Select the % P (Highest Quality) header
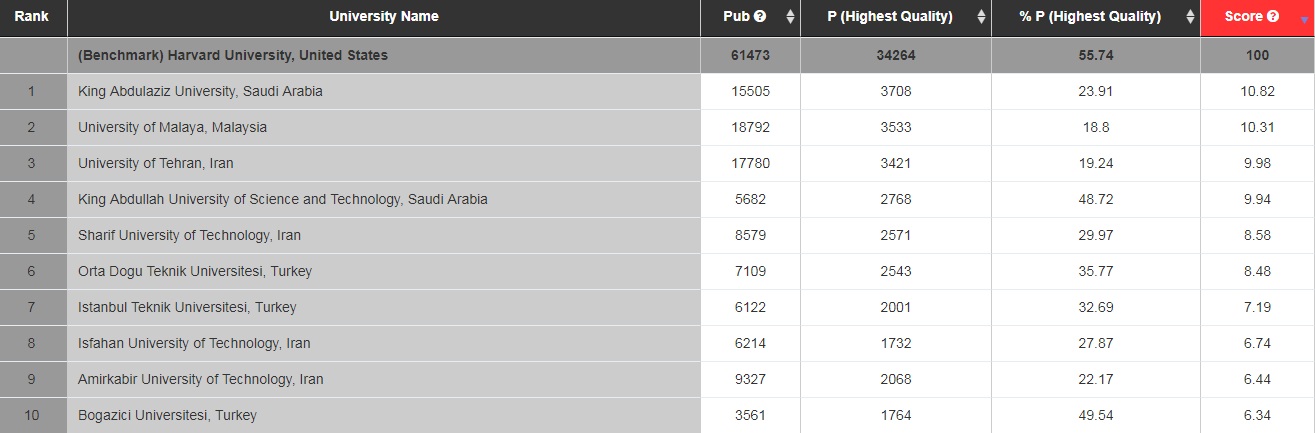Viewport: 1315px width, 433px height. 1096,18
